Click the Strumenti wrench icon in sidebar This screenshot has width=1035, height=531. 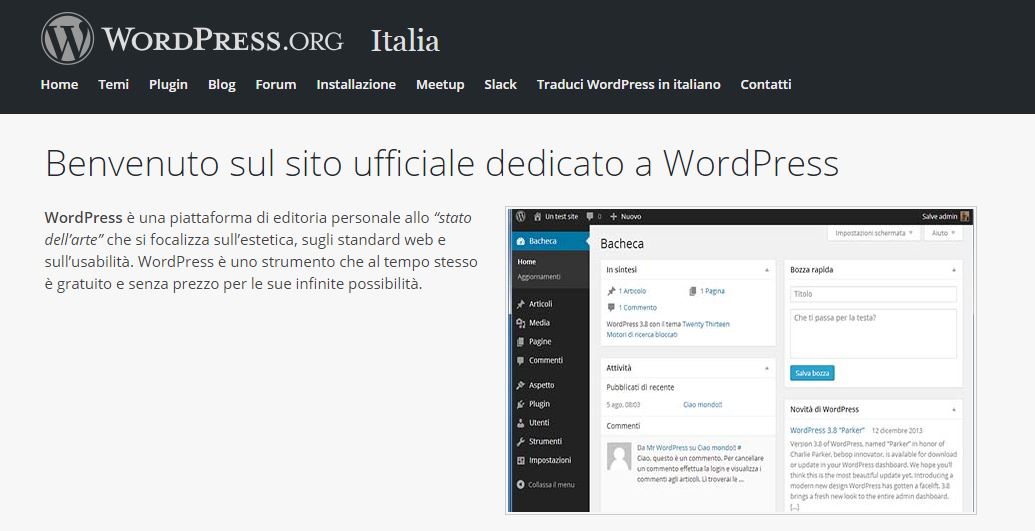coord(520,441)
